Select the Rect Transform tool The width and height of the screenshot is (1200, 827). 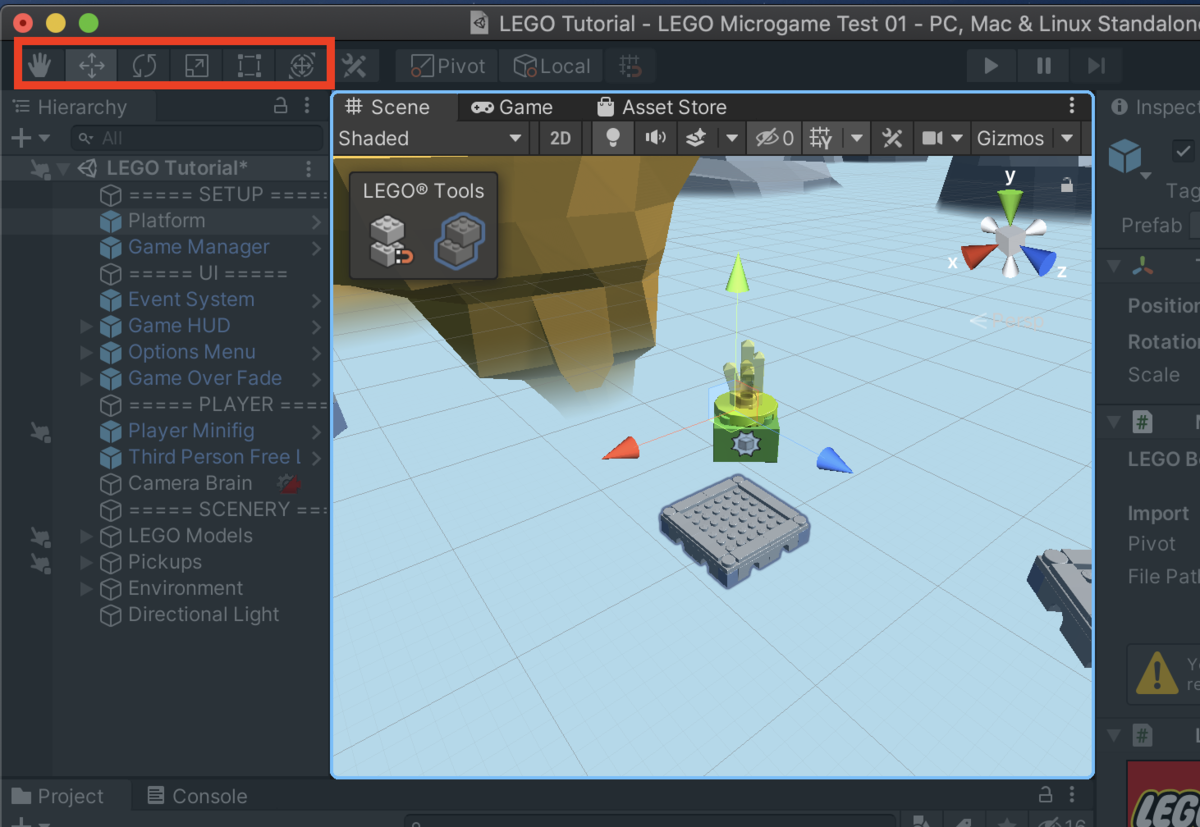tap(249, 66)
